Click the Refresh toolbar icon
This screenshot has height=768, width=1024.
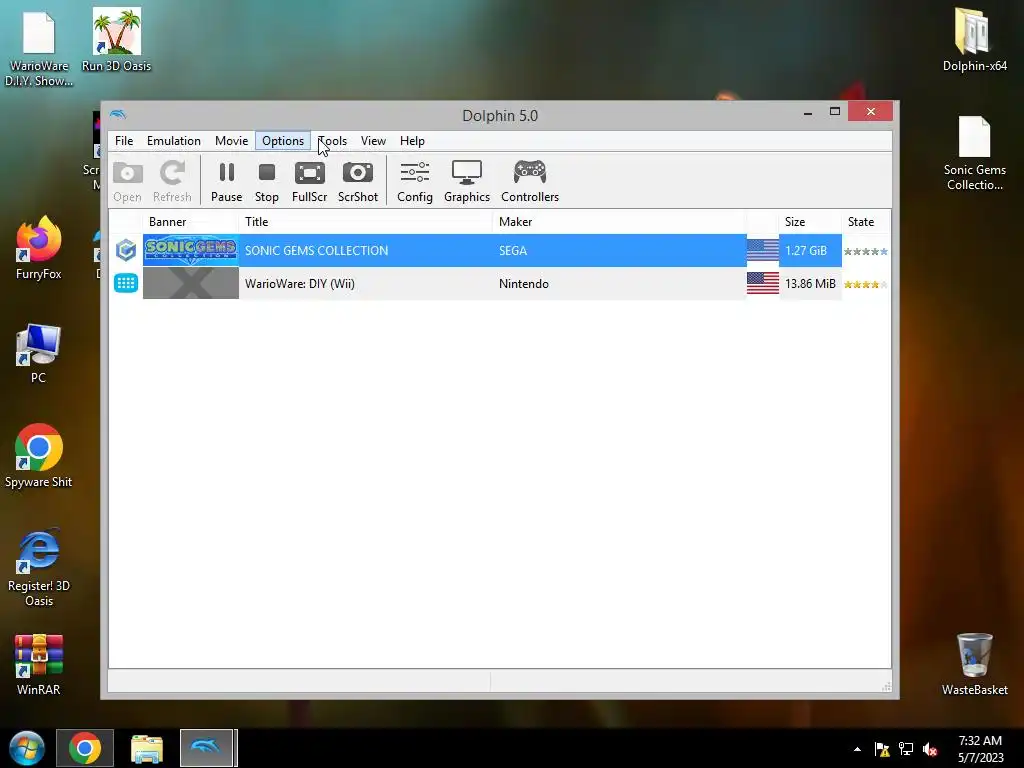172,181
